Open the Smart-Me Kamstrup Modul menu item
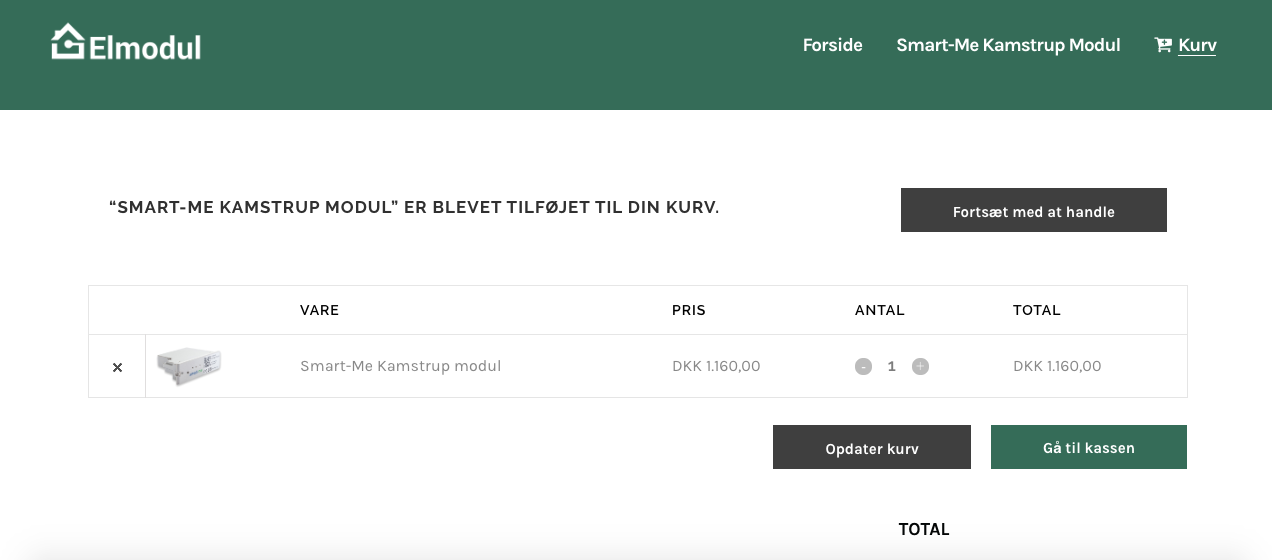Viewport: 1272px width, 560px height. pos(1008,45)
